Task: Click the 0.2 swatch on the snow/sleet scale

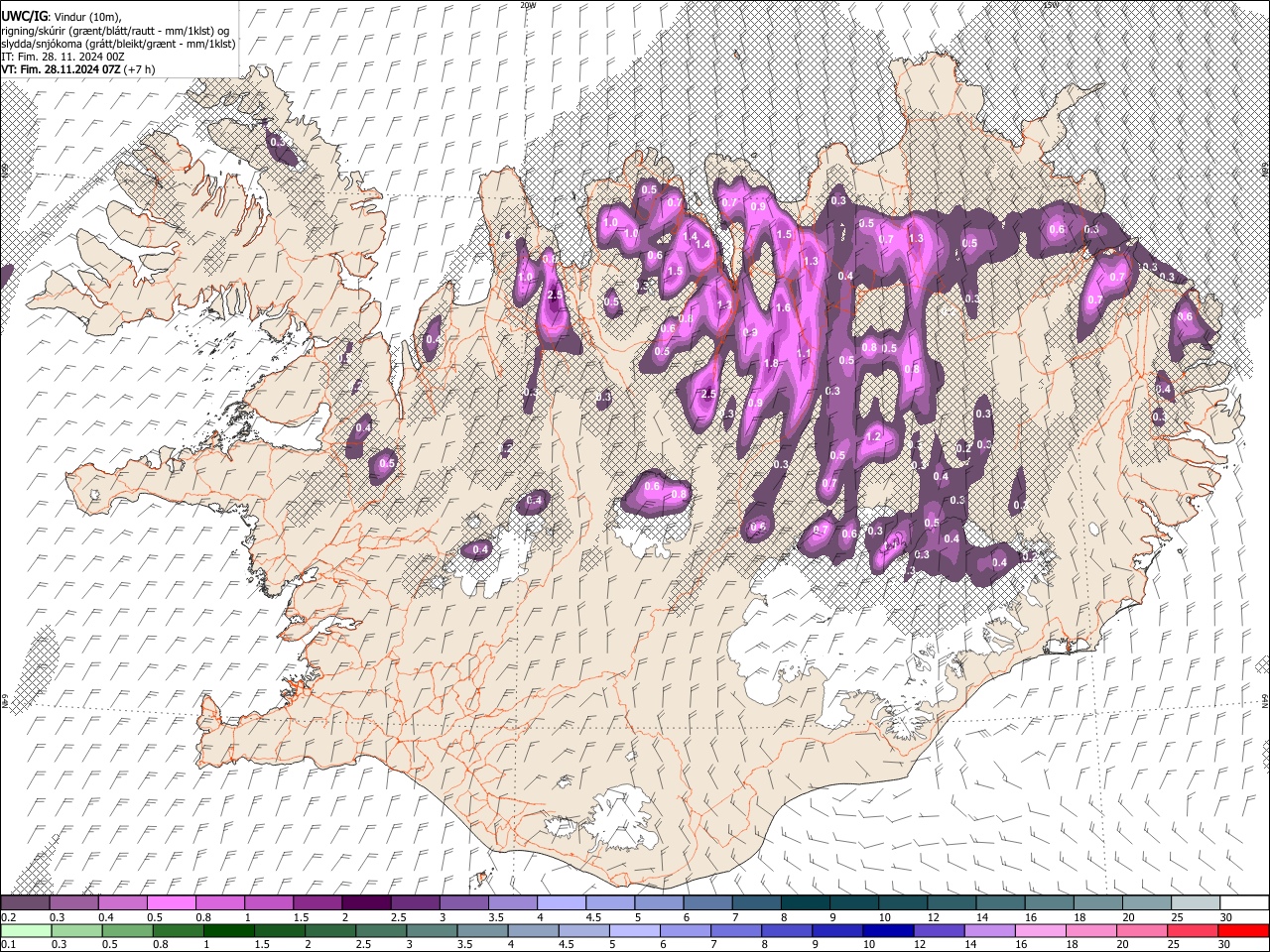Action: coord(25,903)
